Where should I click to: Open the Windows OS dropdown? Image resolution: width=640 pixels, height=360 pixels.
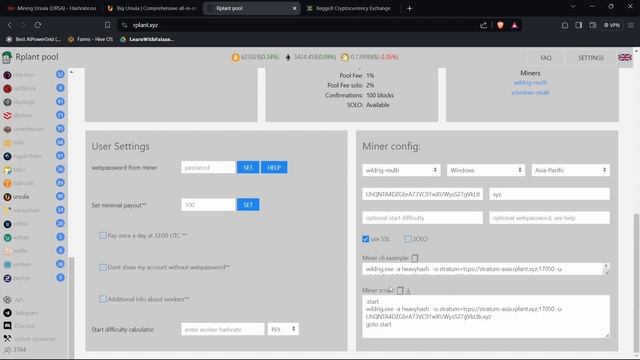486,170
